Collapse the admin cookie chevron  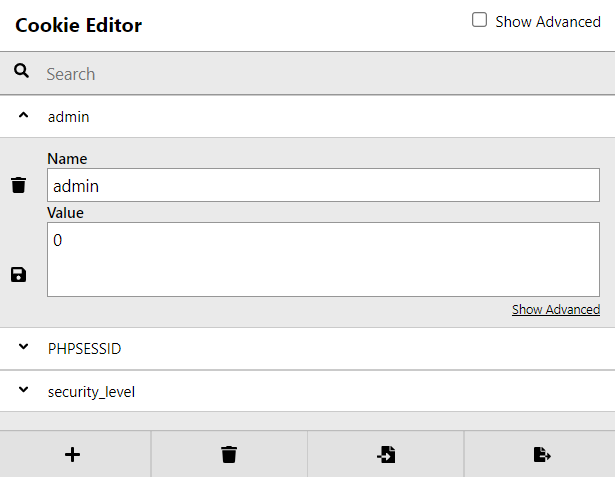pos(24,115)
